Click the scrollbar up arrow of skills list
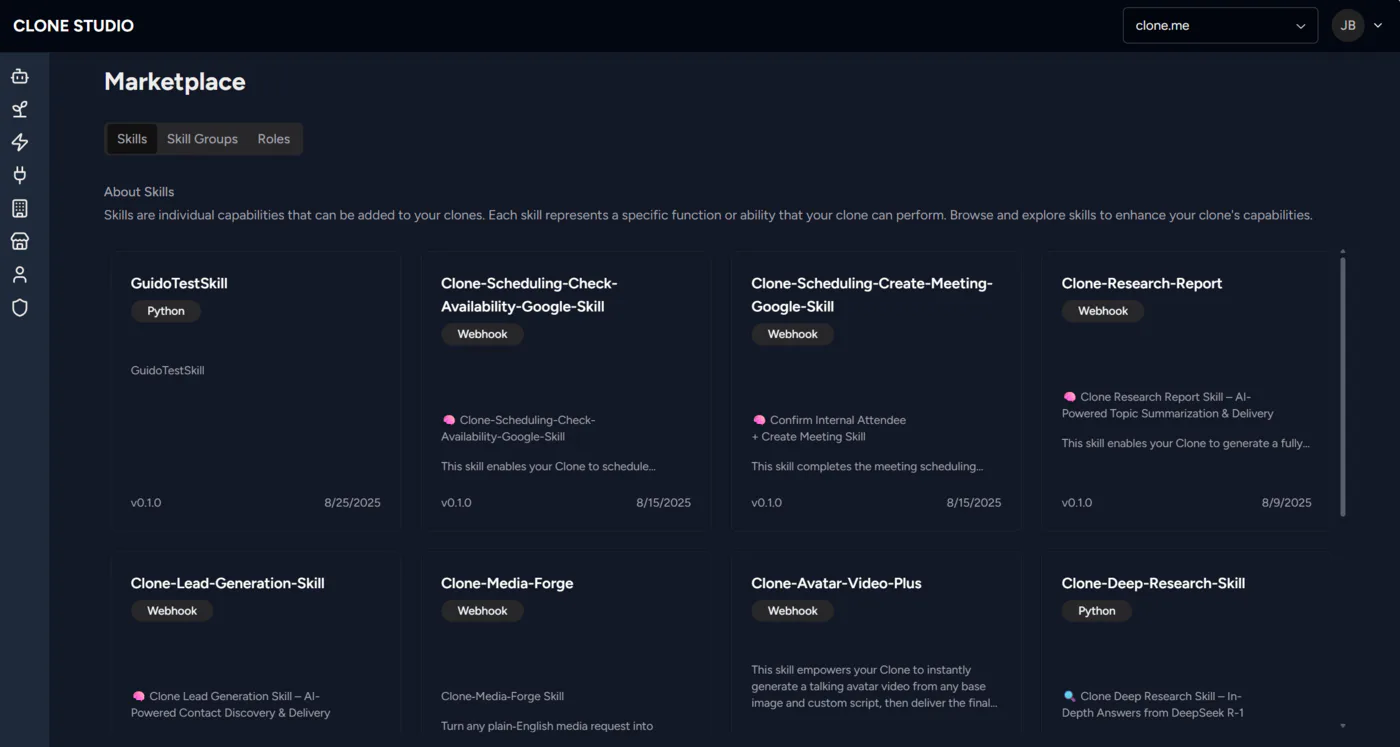1400x747 pixels. (1343, 251)
